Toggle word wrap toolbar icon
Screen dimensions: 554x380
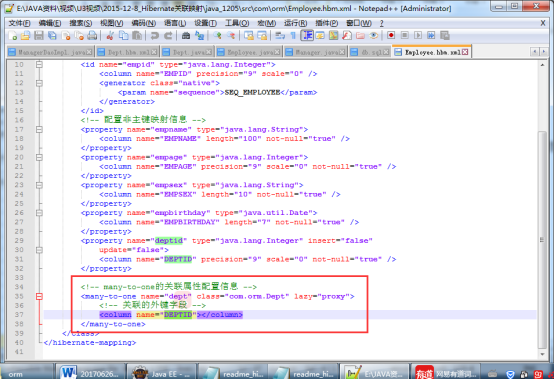280,36
